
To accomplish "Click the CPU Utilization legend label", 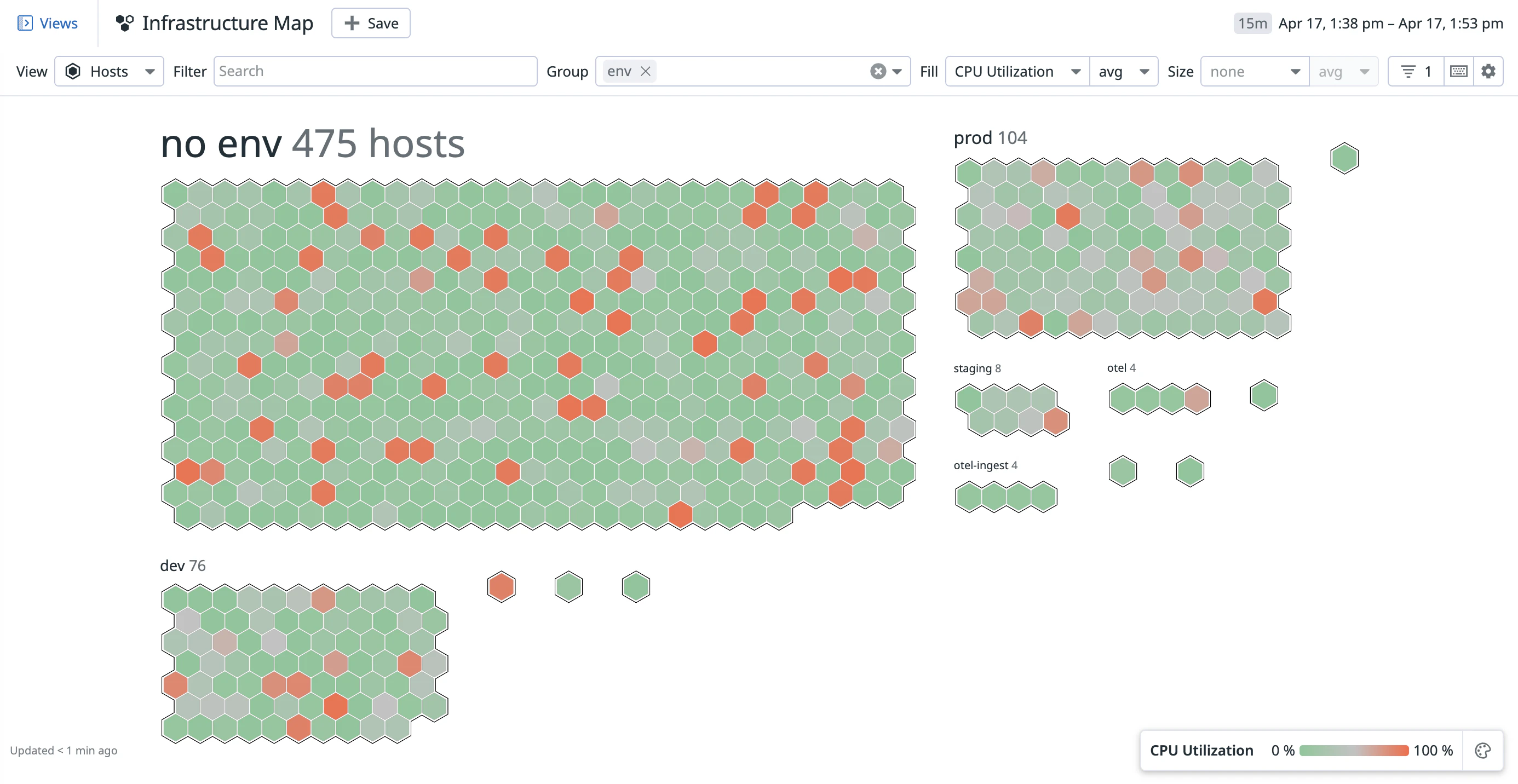I will click(x=1201, y=750).
